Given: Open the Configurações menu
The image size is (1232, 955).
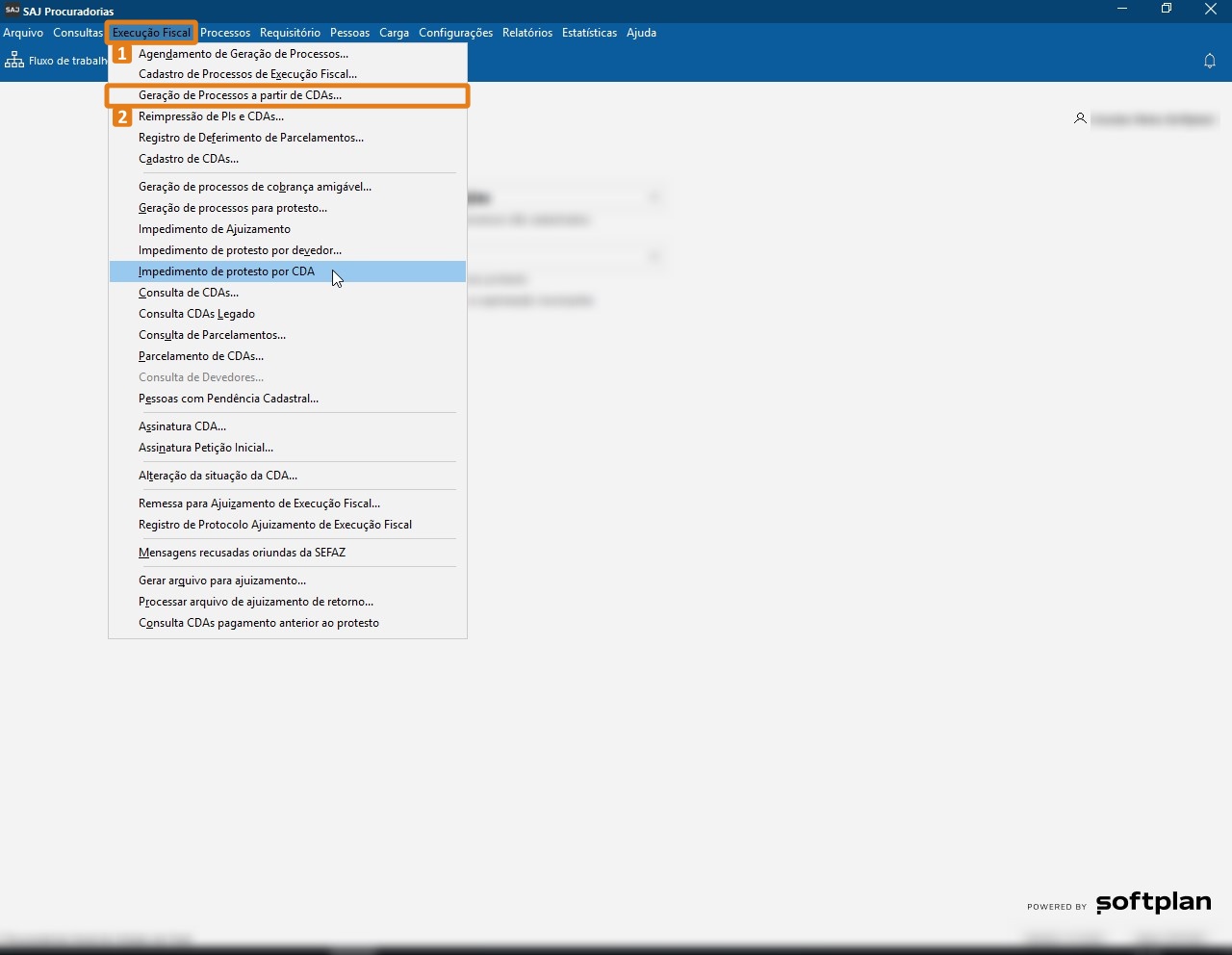Looking at the screenshot, I should [455, 33].
